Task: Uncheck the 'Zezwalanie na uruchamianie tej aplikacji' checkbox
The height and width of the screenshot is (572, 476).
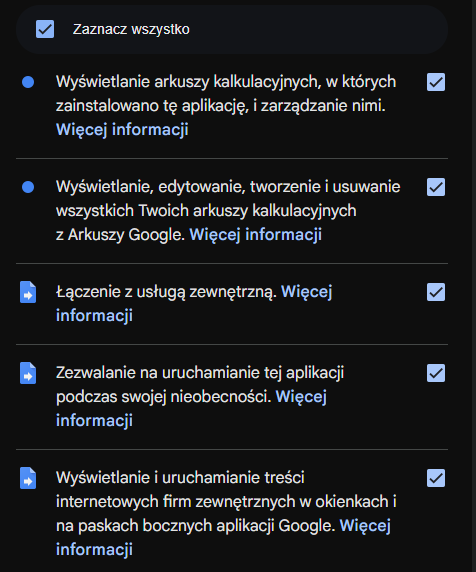Action: point(436,373)
